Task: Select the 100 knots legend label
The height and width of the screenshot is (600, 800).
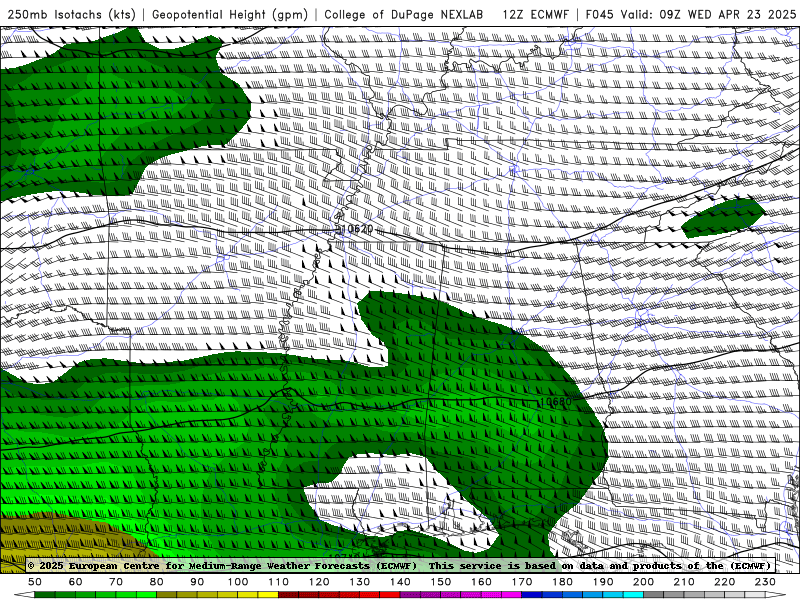Action: [238, 582]
